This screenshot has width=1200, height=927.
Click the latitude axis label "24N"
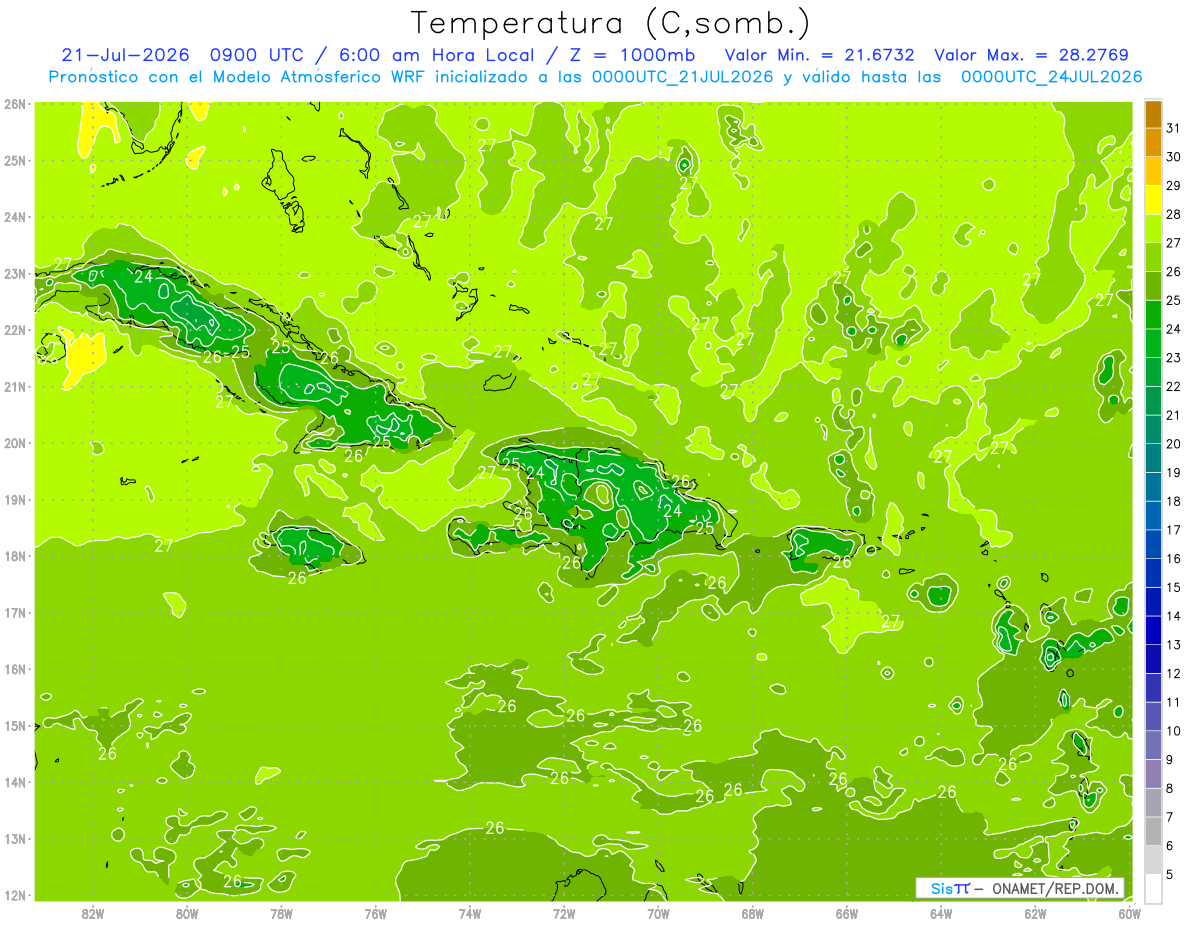pyautogui.click(x=15, y=217)
